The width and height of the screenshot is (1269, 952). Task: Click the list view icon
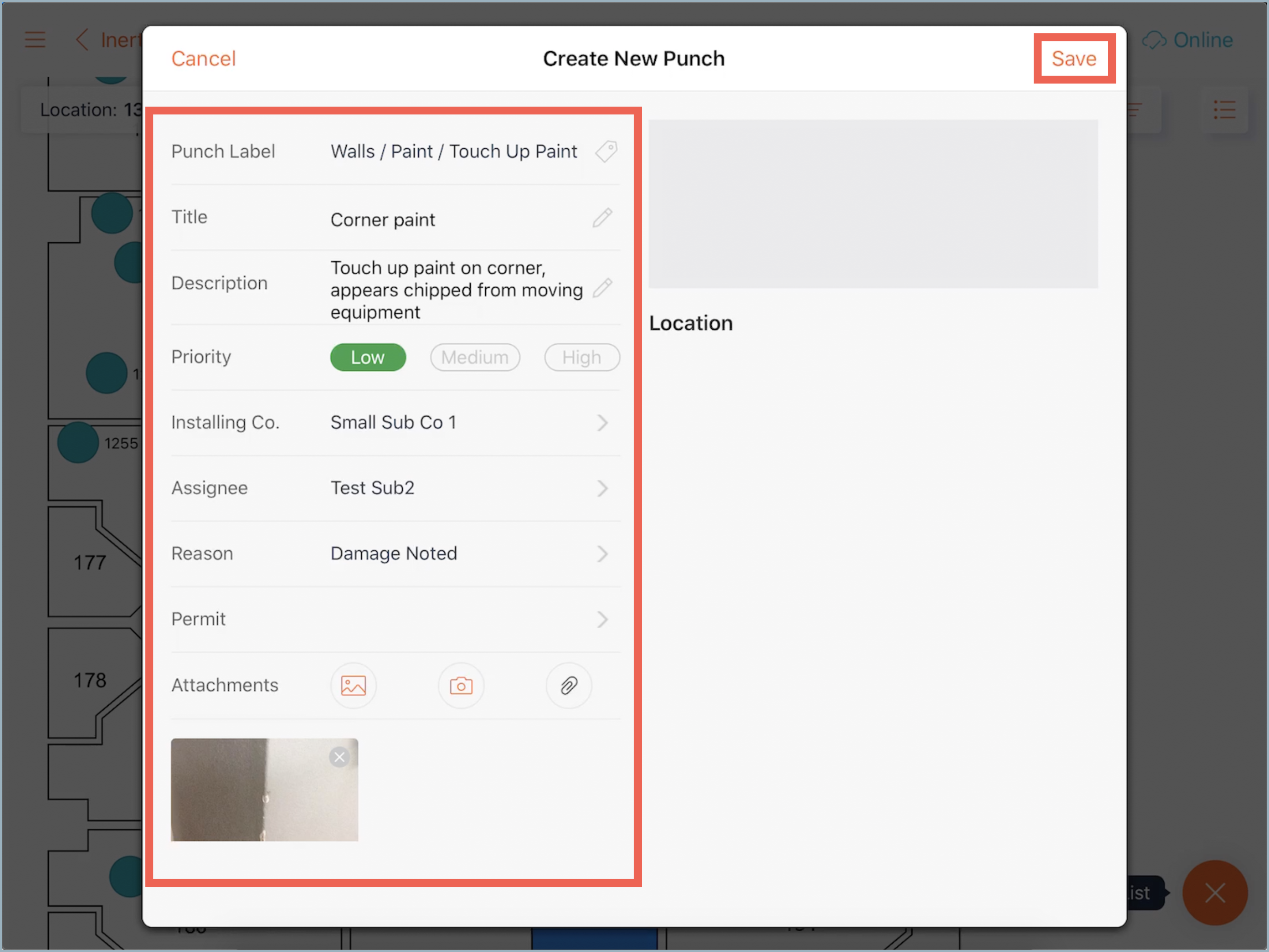click(1224, 110)
